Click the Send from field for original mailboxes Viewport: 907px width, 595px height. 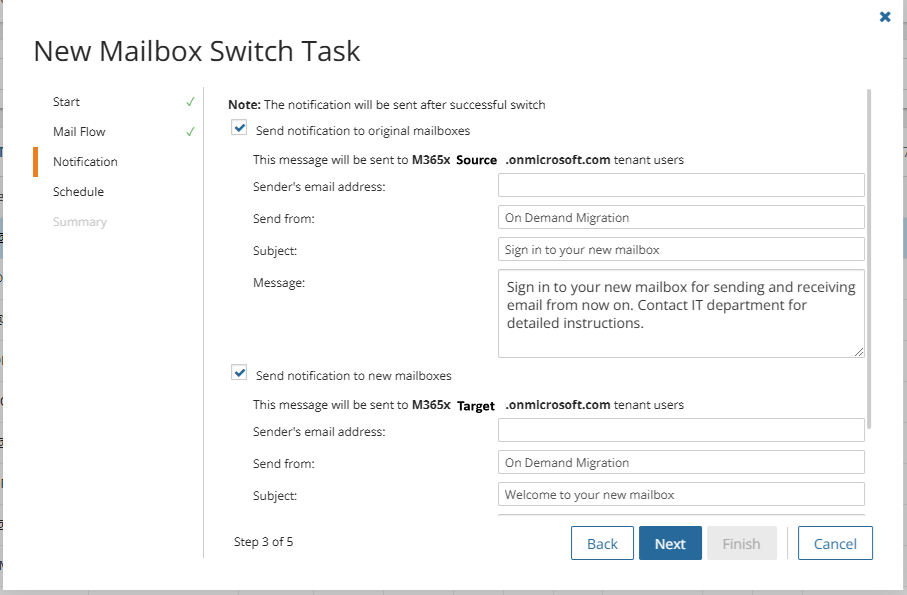tap(681, 217)
